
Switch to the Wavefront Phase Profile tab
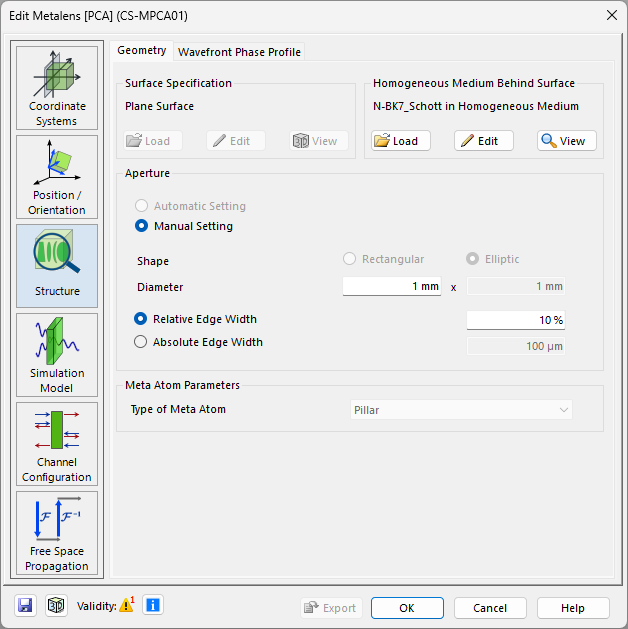239,52
